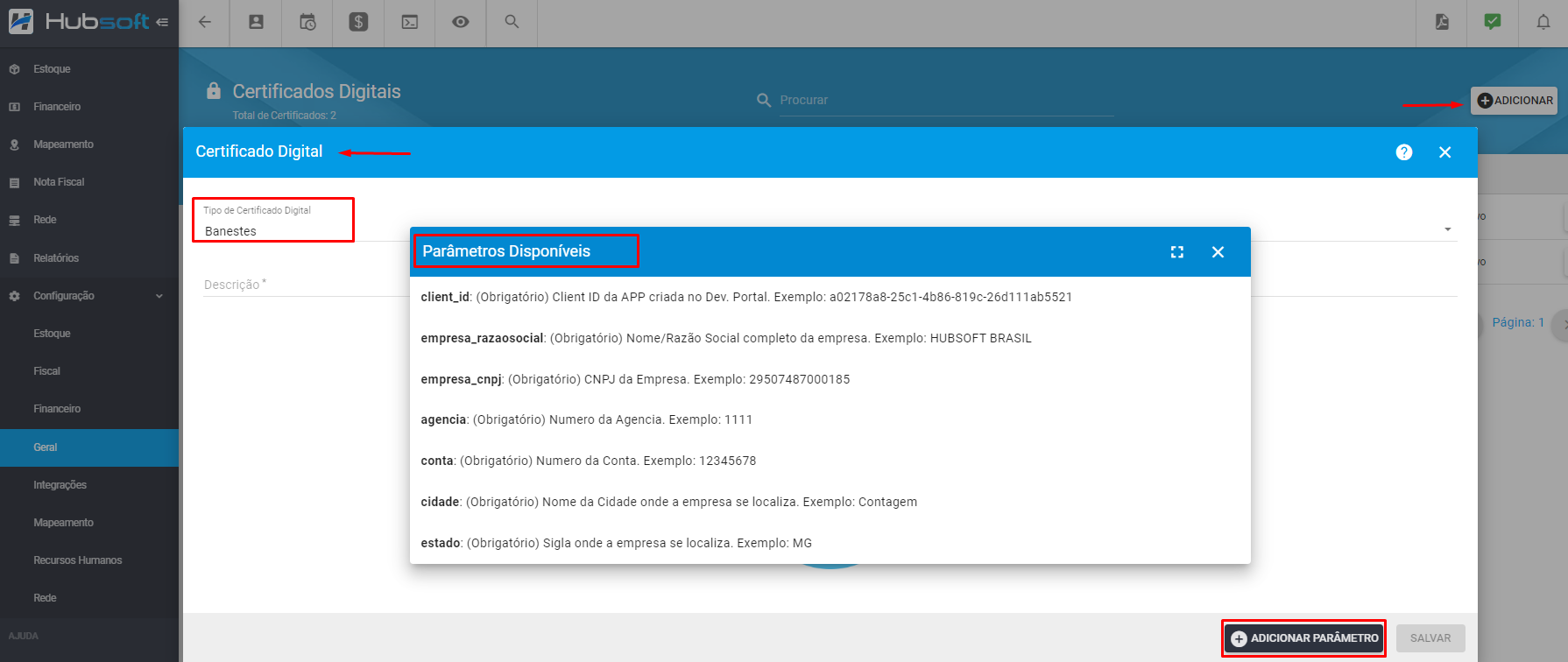The image size is (1568, 662).
Task: Close the Parâmetros Disponíveis popup
Action: click(x=1218, y=252)
